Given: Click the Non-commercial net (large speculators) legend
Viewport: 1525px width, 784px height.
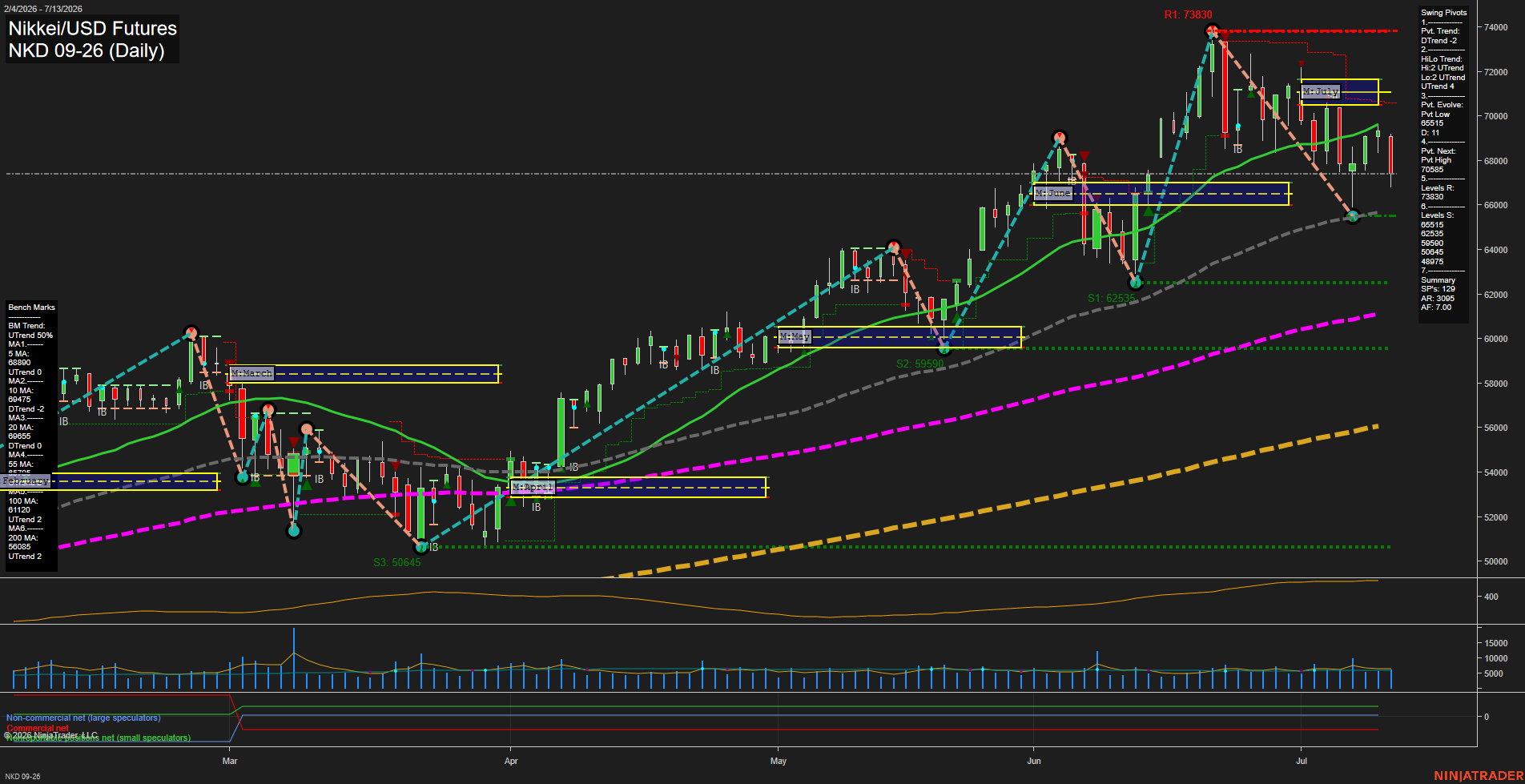Looking at the screenshot, I should point(83,718).
